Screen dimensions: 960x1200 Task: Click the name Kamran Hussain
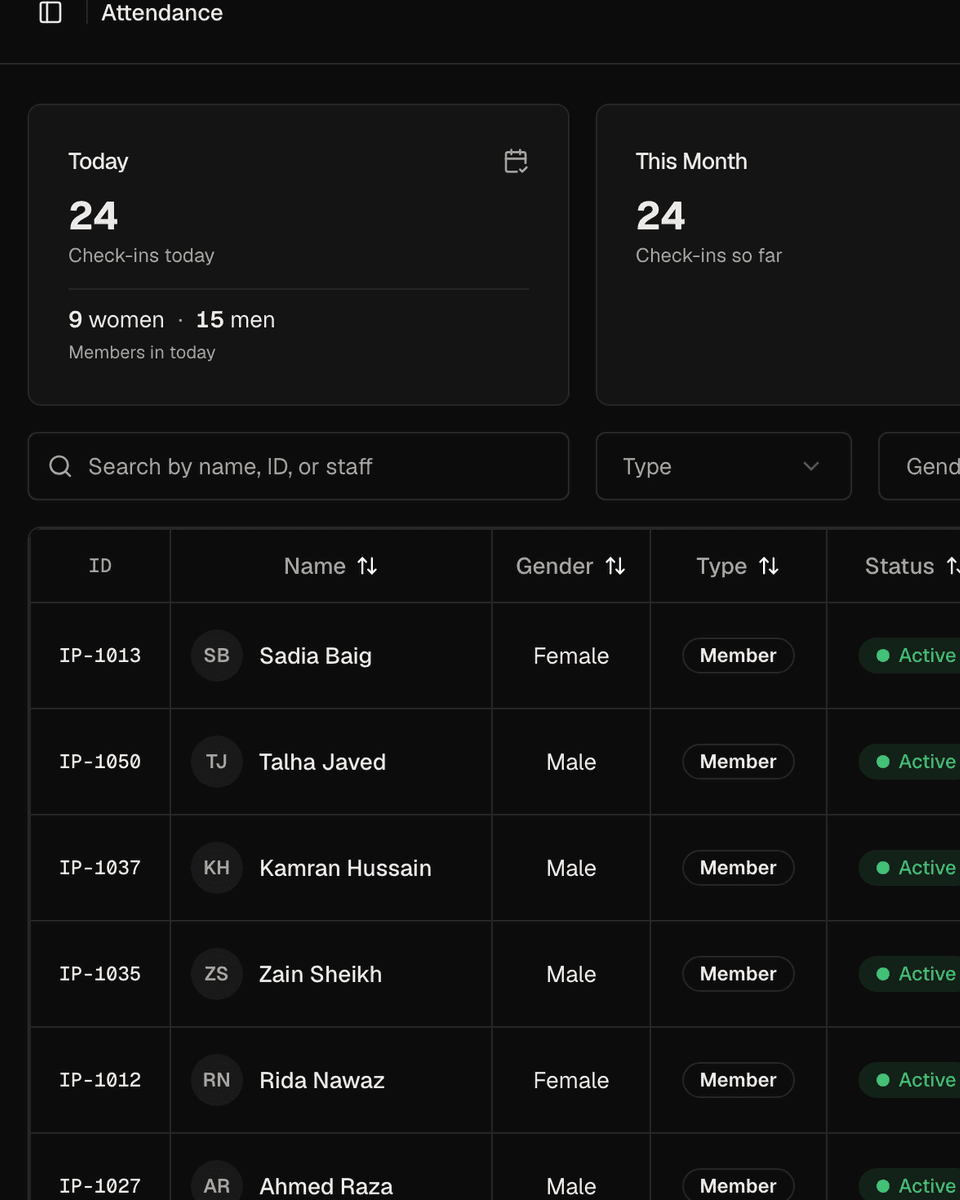point(346,868)
